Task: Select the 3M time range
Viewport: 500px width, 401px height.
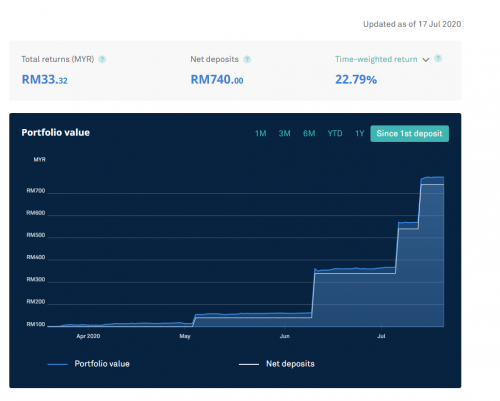Action: pyautogui.click(x=285, y=134)
